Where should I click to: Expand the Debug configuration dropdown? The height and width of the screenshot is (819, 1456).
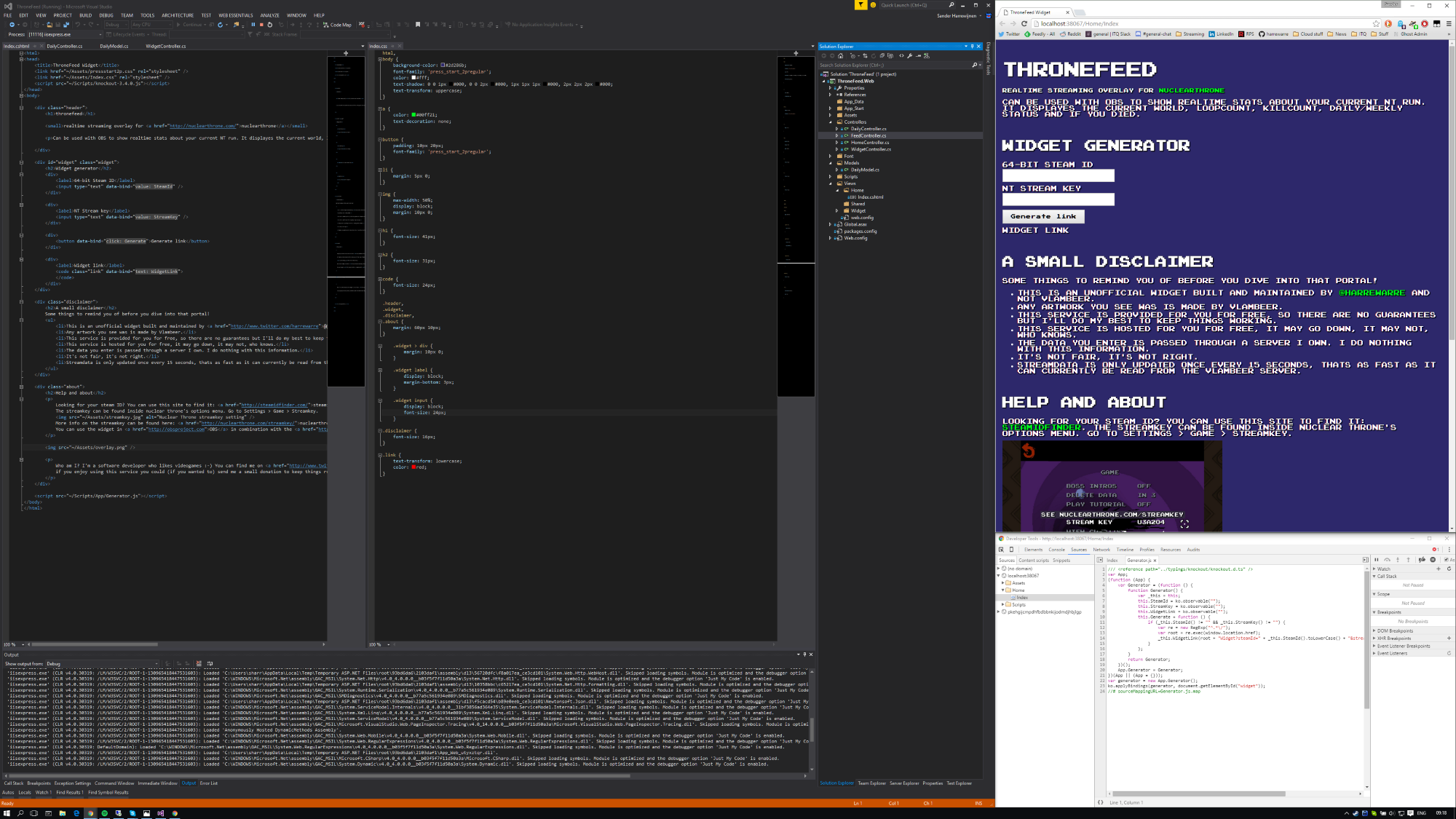(116, 25)
